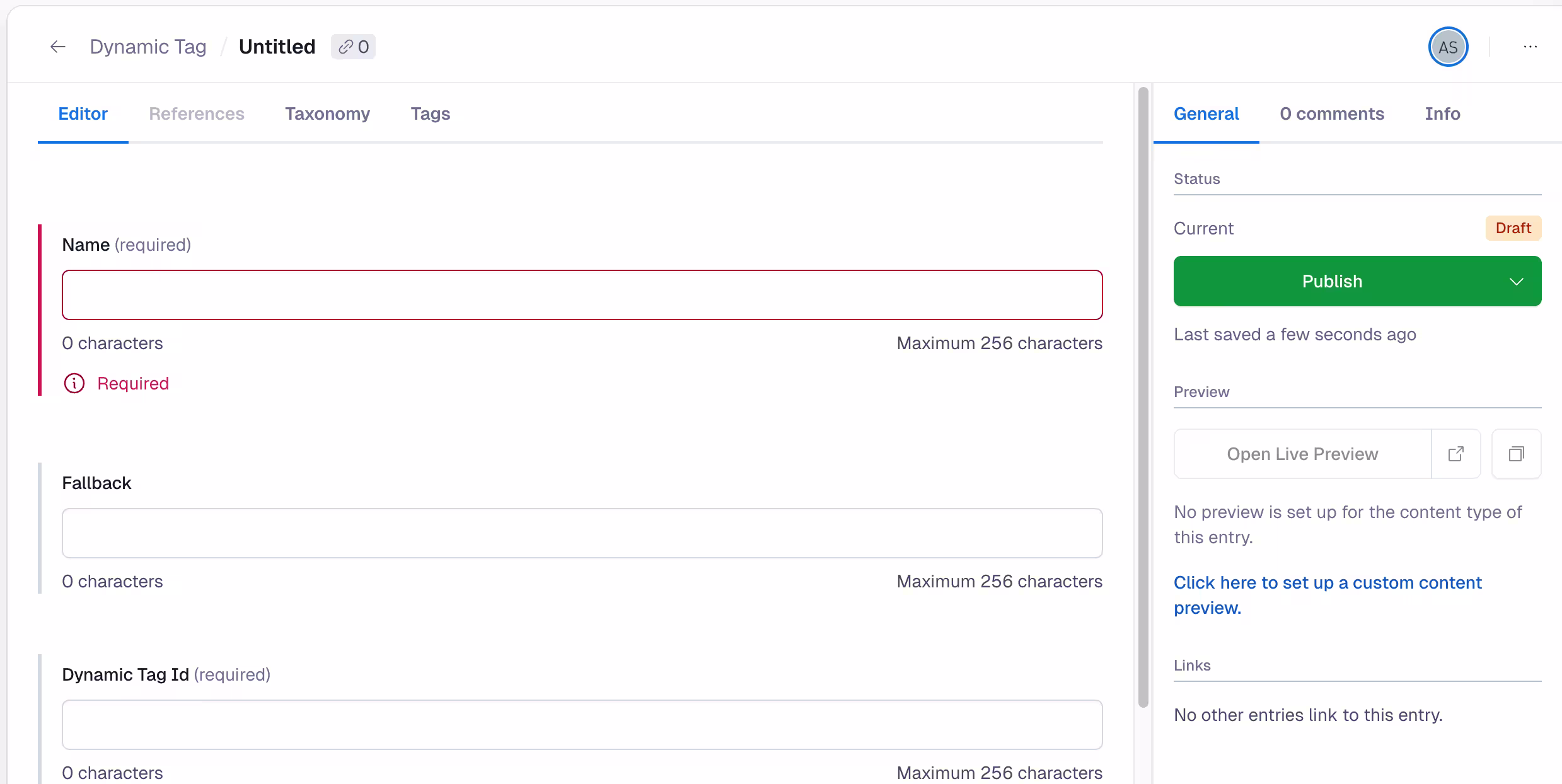The image size is (1562, 784).
Task: Open the Taxonomy tab
Action: [327, 114]
